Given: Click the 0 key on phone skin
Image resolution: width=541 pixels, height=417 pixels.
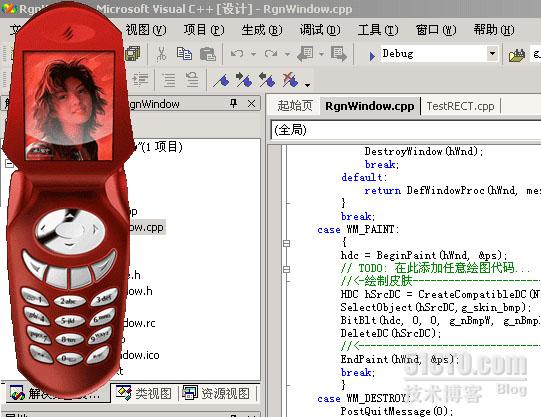Looking at the screenshot, I should coord(68,359).
